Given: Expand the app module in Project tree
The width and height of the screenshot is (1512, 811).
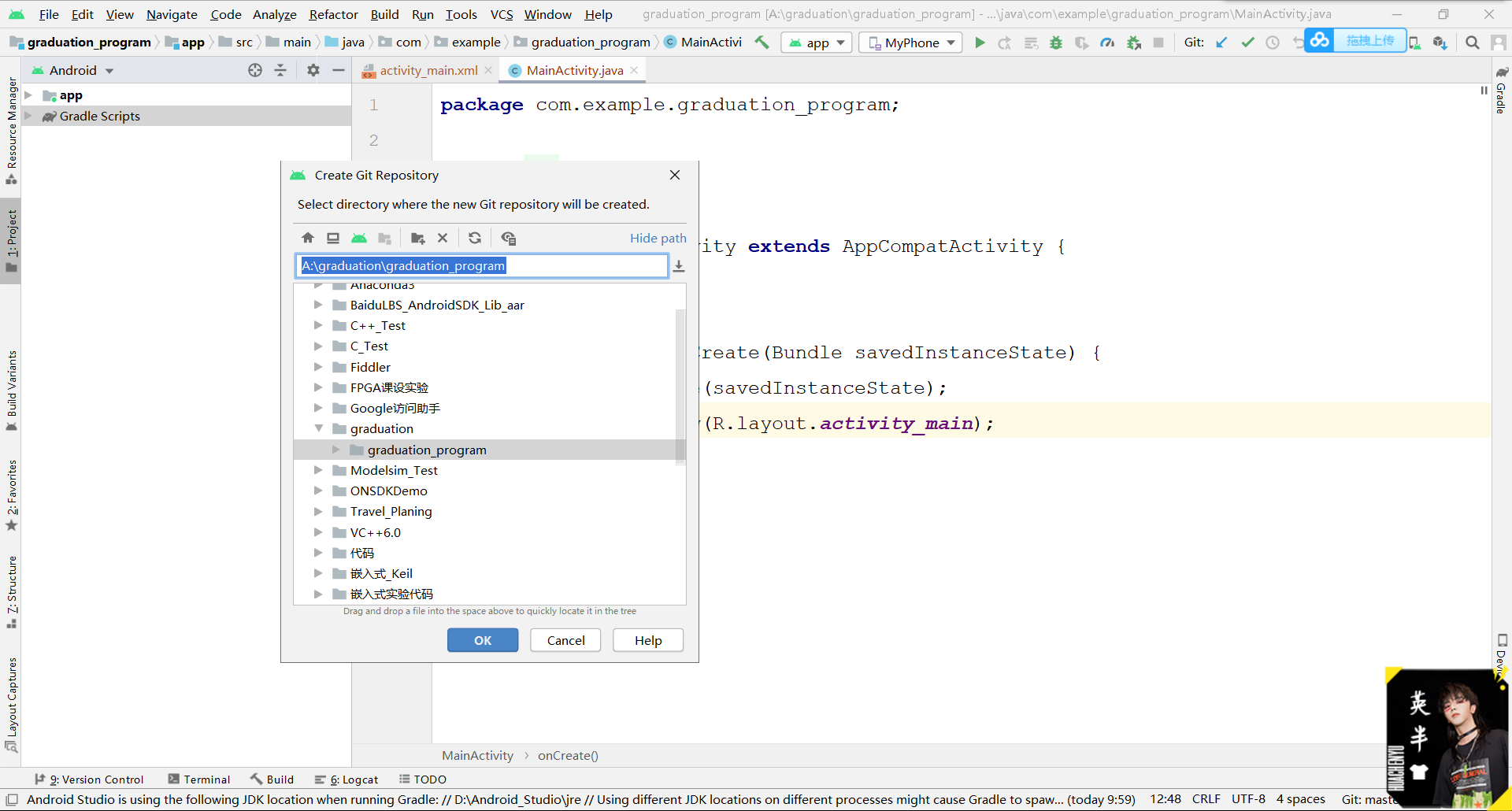Looking at the screenshot, I should click(28, 95).
